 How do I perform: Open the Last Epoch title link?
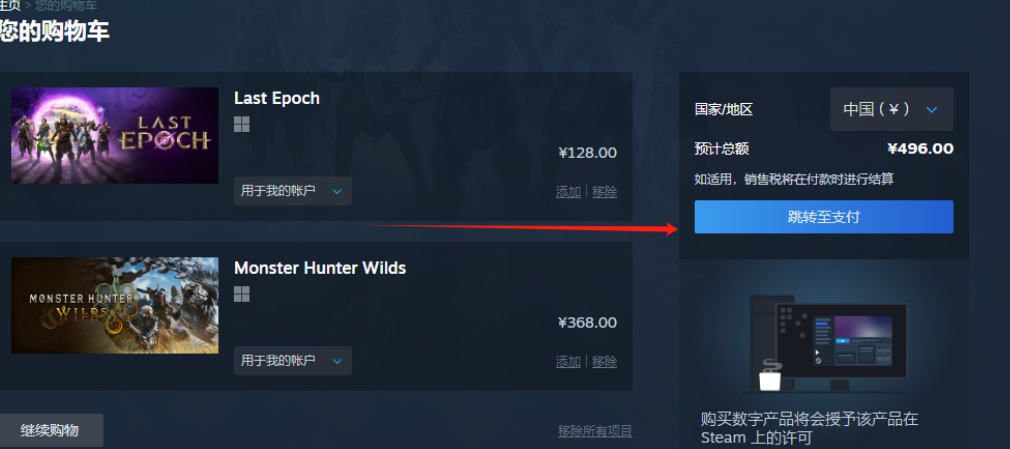(x=277, y=98)
